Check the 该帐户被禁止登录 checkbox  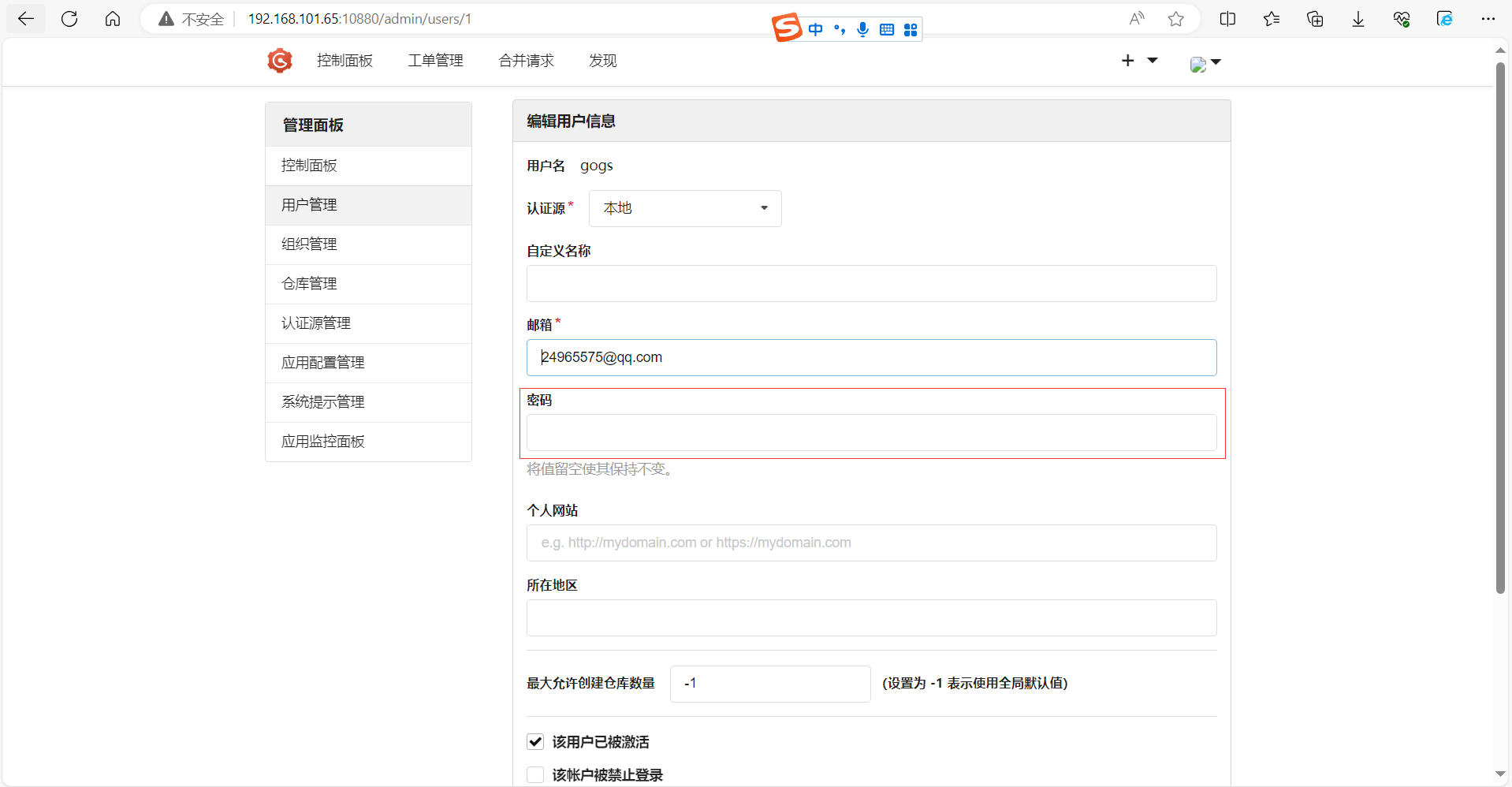535,774
